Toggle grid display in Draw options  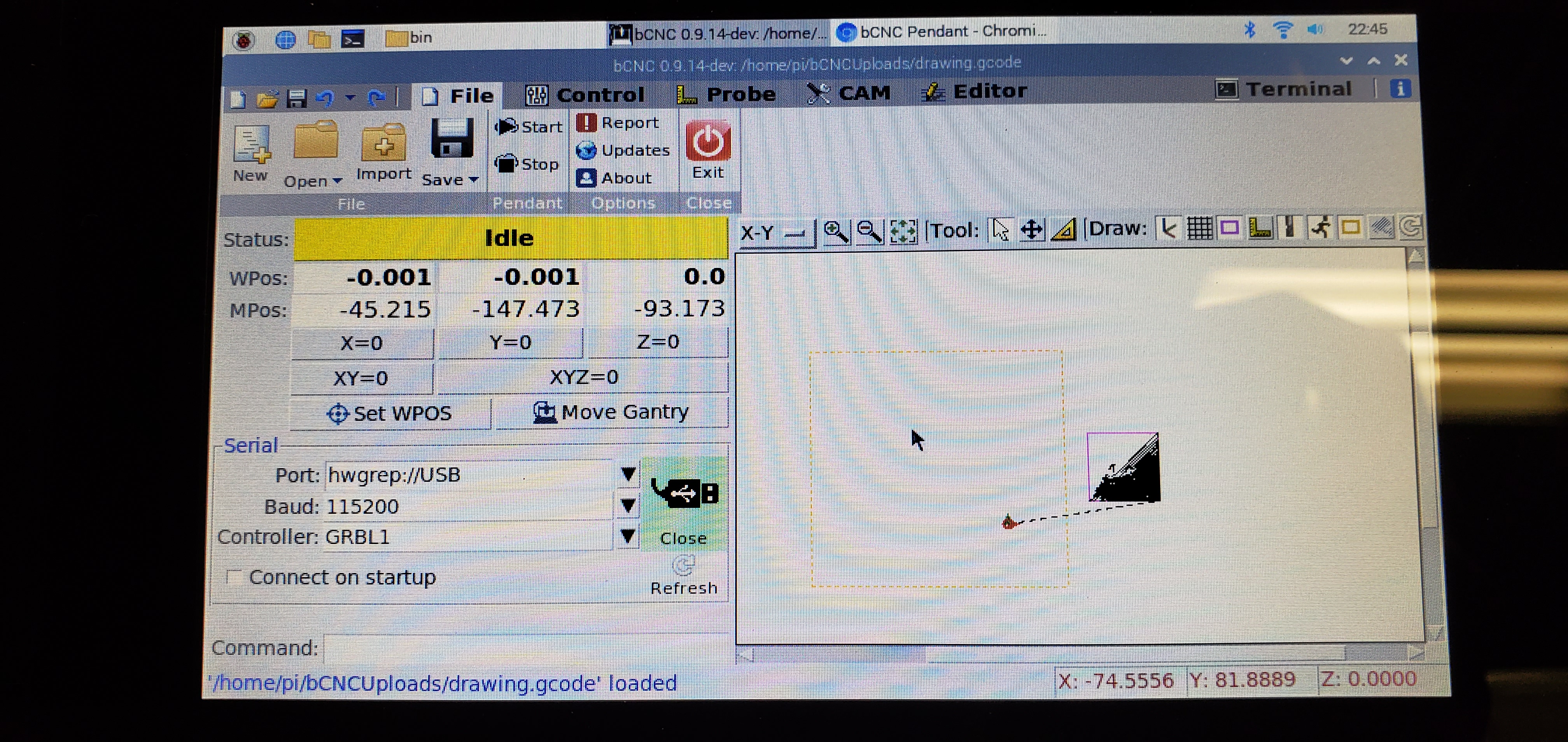pos(1199,229)
